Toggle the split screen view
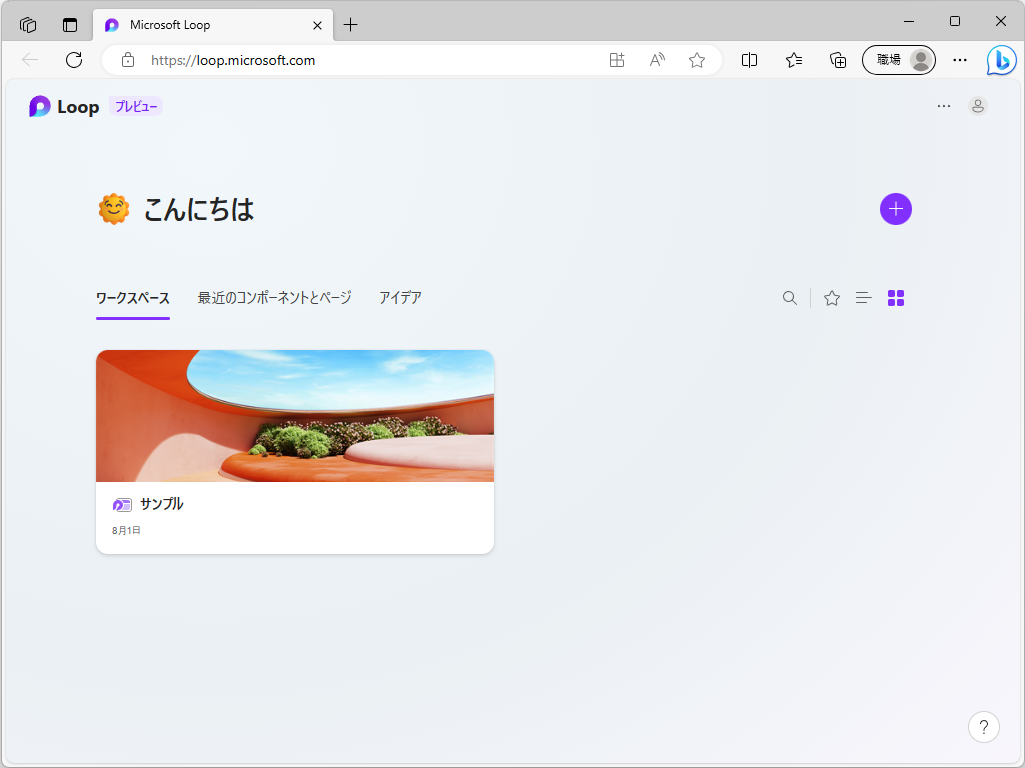 coord(749,60)
